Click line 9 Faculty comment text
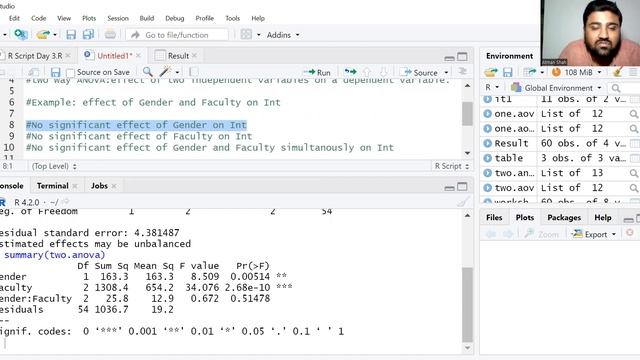 click(x=139, y=136)
